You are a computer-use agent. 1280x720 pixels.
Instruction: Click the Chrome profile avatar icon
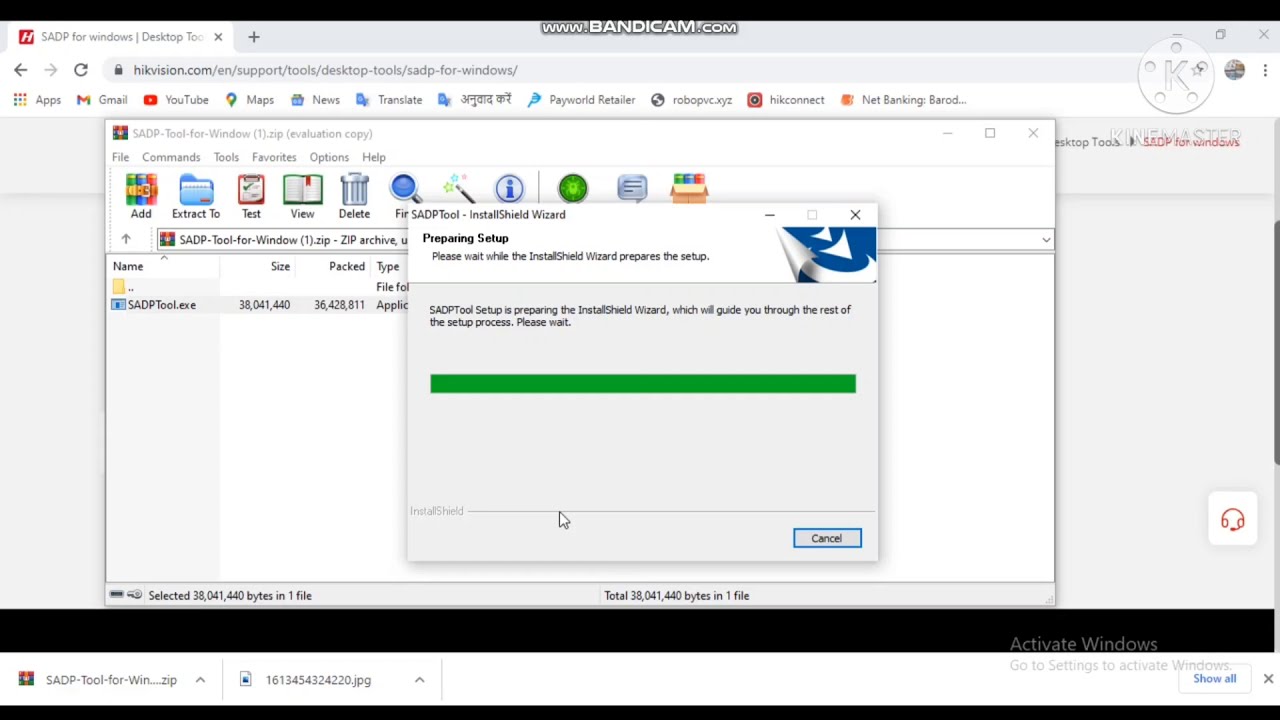click(1234, 70)
